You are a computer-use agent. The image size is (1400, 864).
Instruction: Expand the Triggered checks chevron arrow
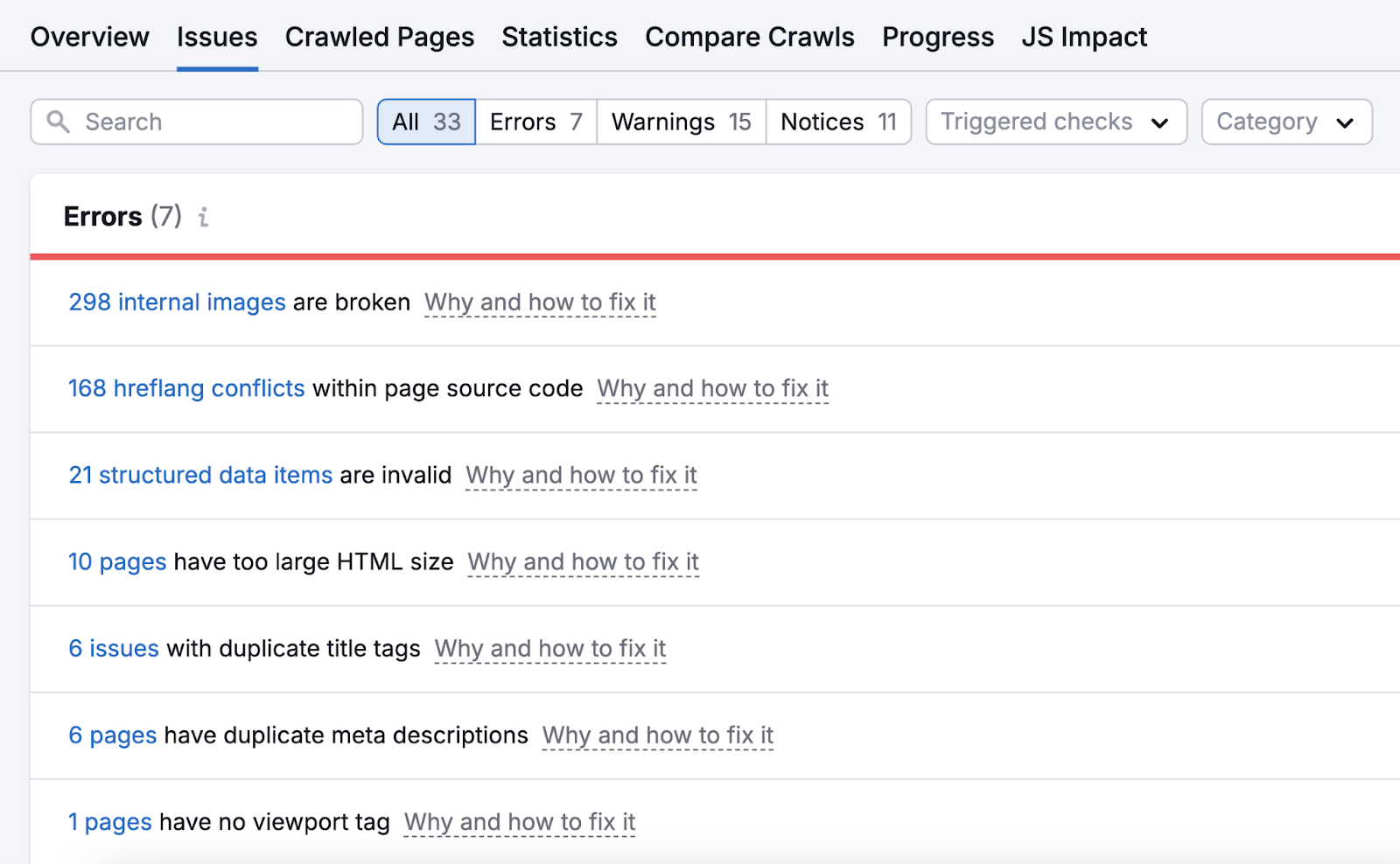(1160, 123)
